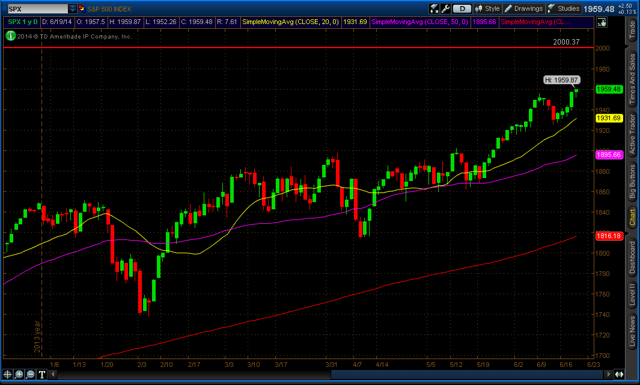The height and width of the screenshot is (385, 640).
Task: Click the flask share icon beside the wrench
Action: point(434,9)
